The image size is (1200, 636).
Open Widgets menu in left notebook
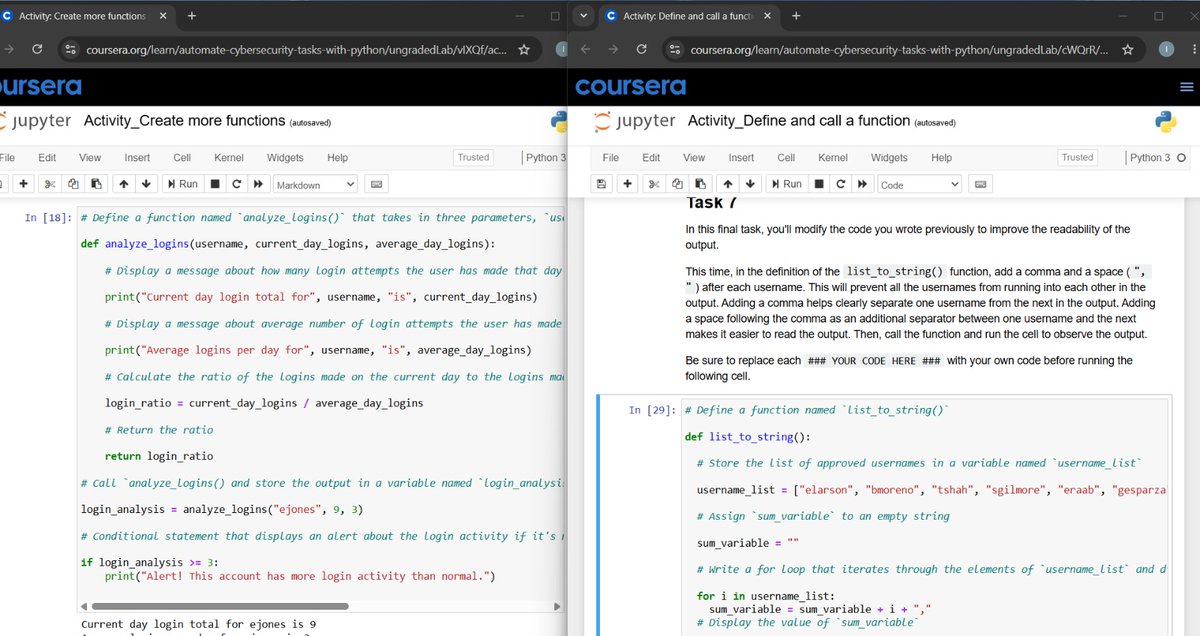tap(285, 157)
